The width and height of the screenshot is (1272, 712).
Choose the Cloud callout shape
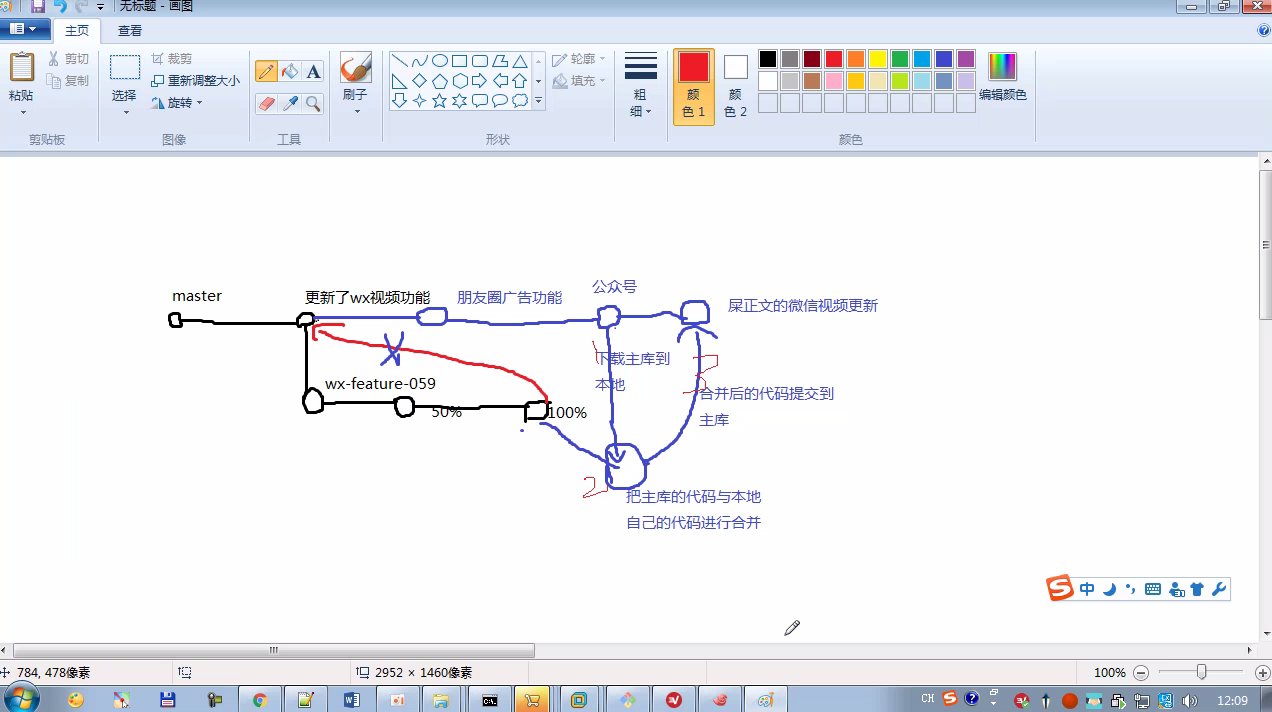520,101
